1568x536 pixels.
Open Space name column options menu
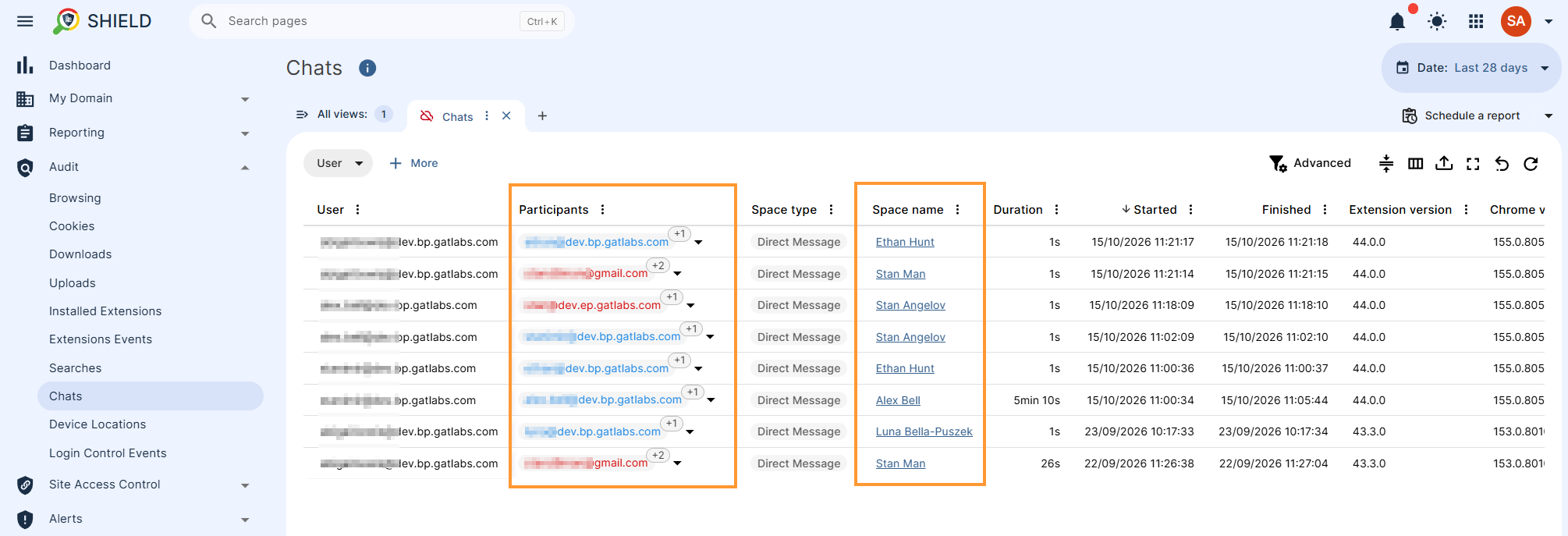(957, 209)
